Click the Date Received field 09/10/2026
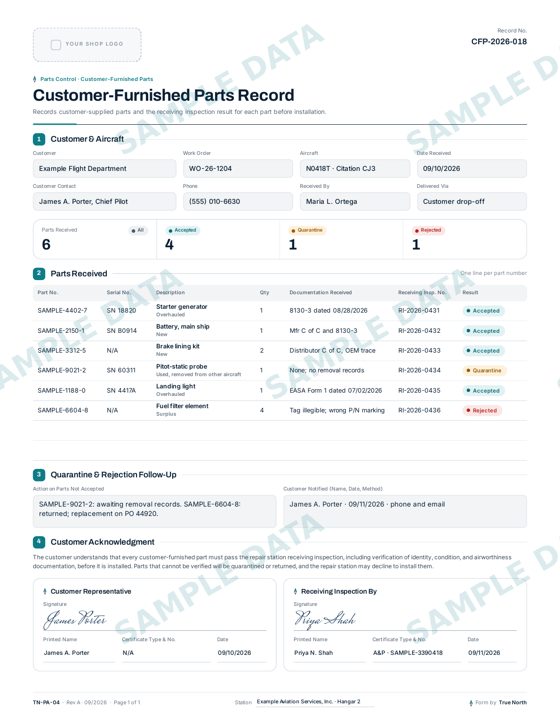The width and height of the screenshot is (560, 725). pos(472,169)
